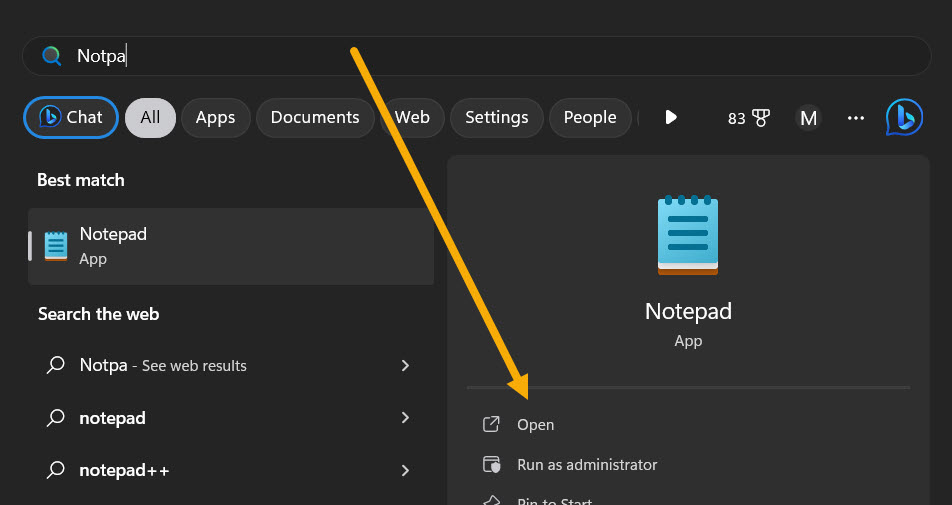Switch to the Web filter tab
952x505 pixels.
click(x=412, y=117)
